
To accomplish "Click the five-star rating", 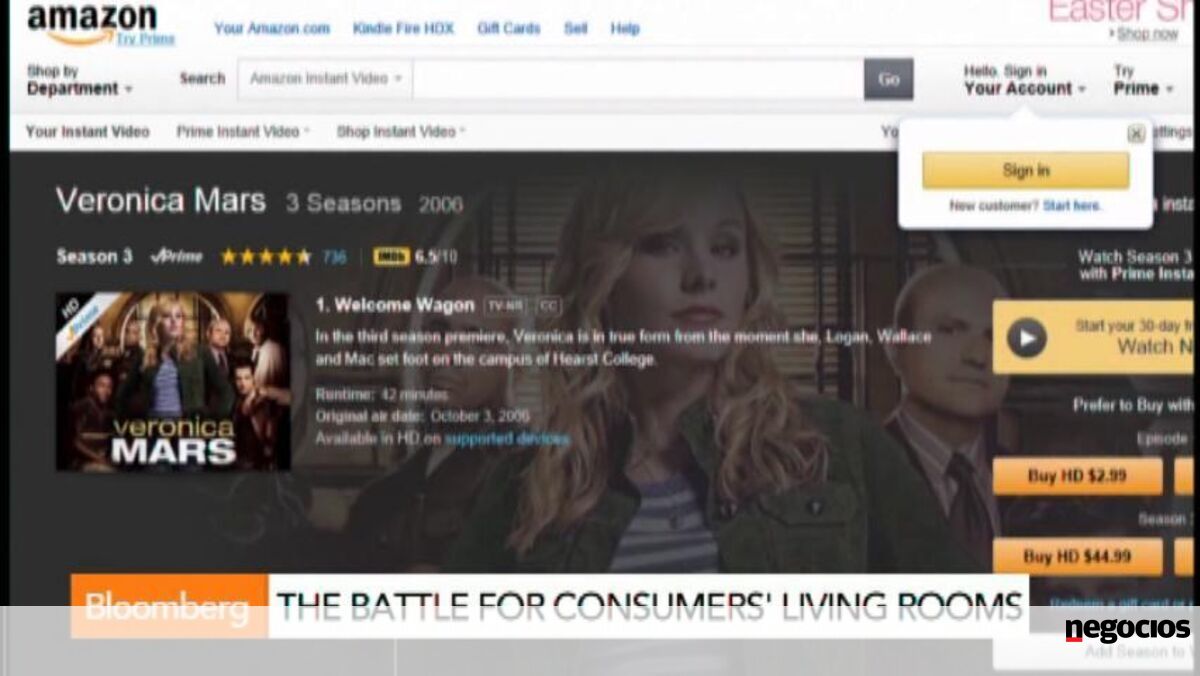I will (266, 257).
